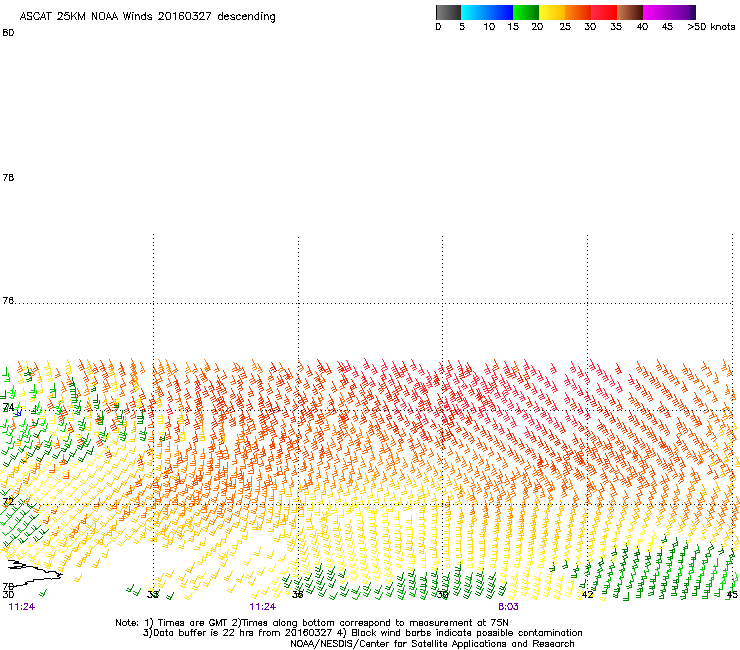Click the longitude label '33'
This screenshot has height=650, width=740.
point(152,595)
